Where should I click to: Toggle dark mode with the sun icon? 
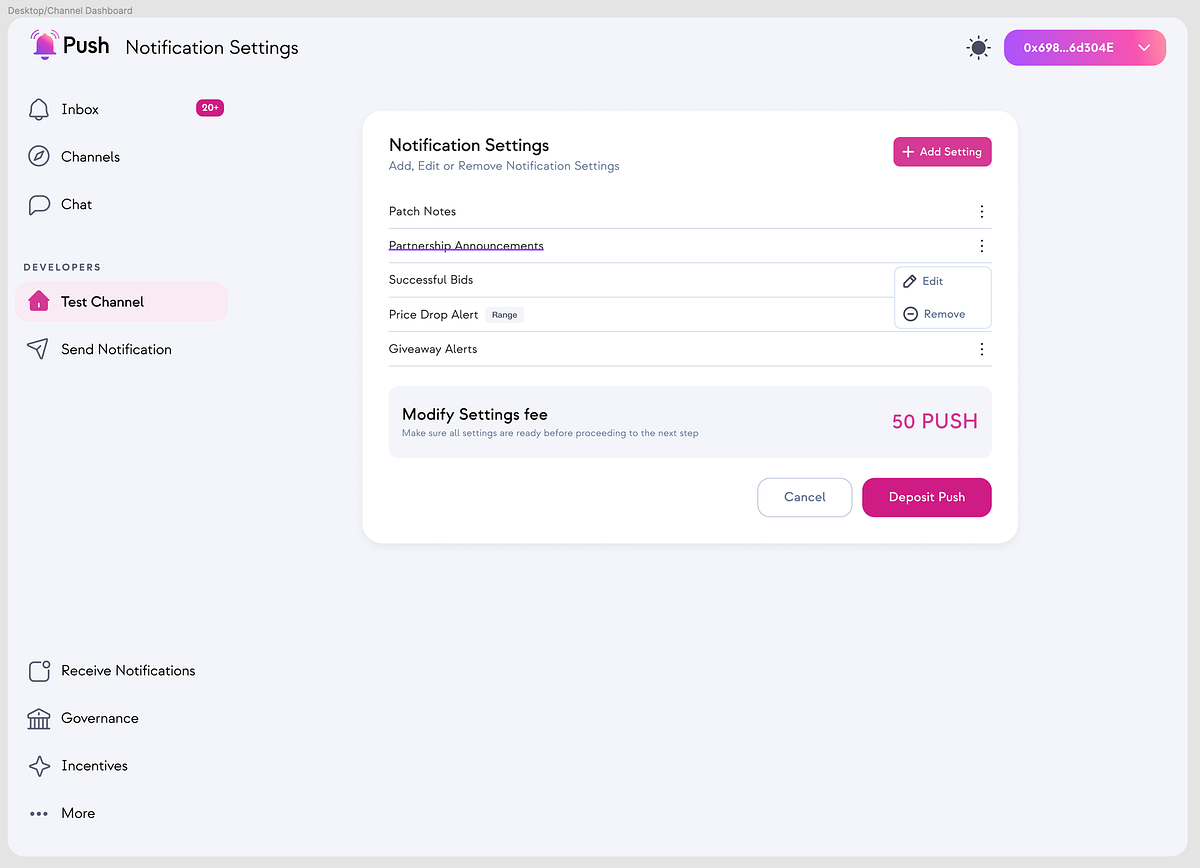pos(978,47)
